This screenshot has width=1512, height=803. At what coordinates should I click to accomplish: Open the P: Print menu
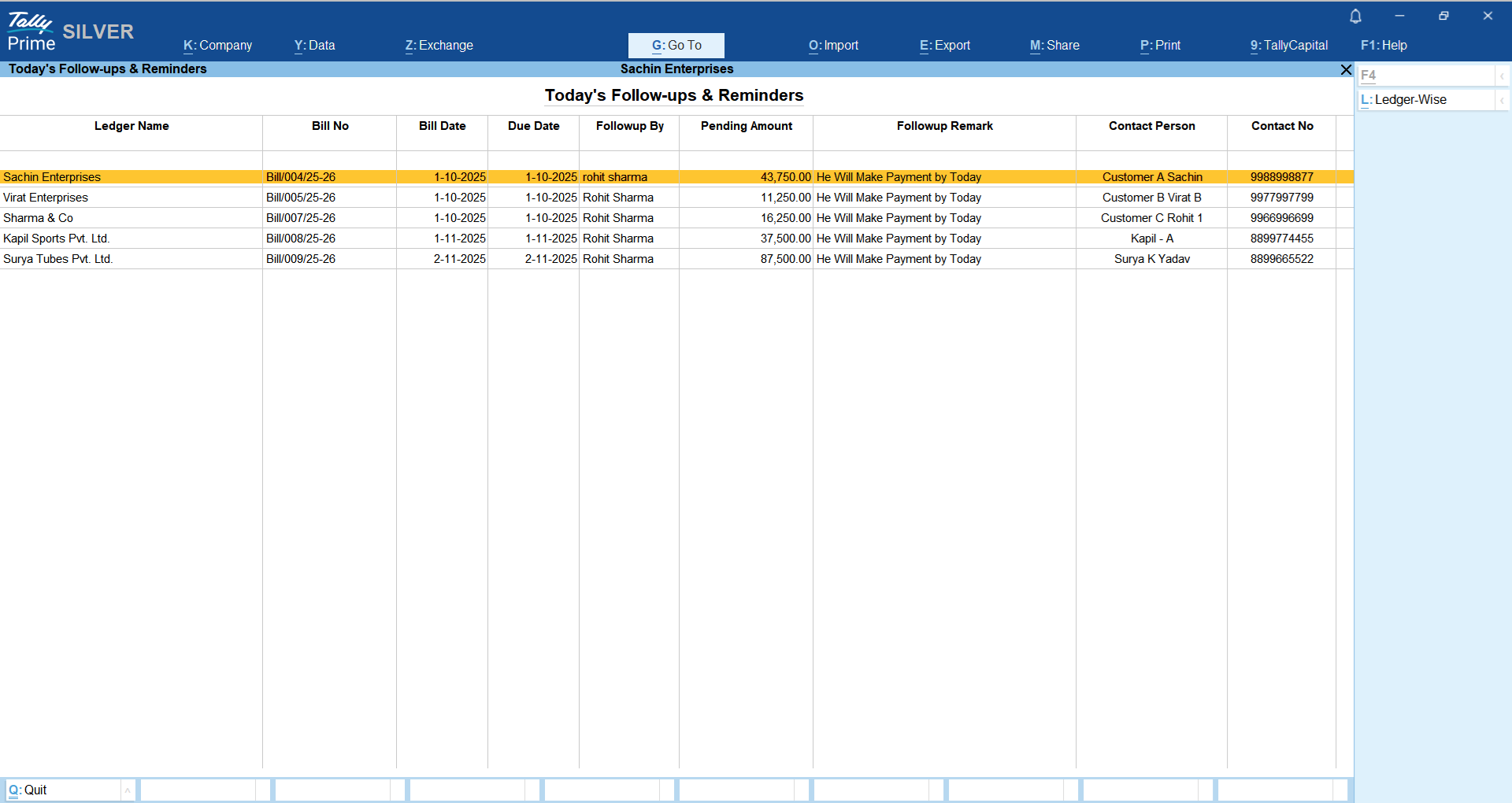tap(1161, 46)
